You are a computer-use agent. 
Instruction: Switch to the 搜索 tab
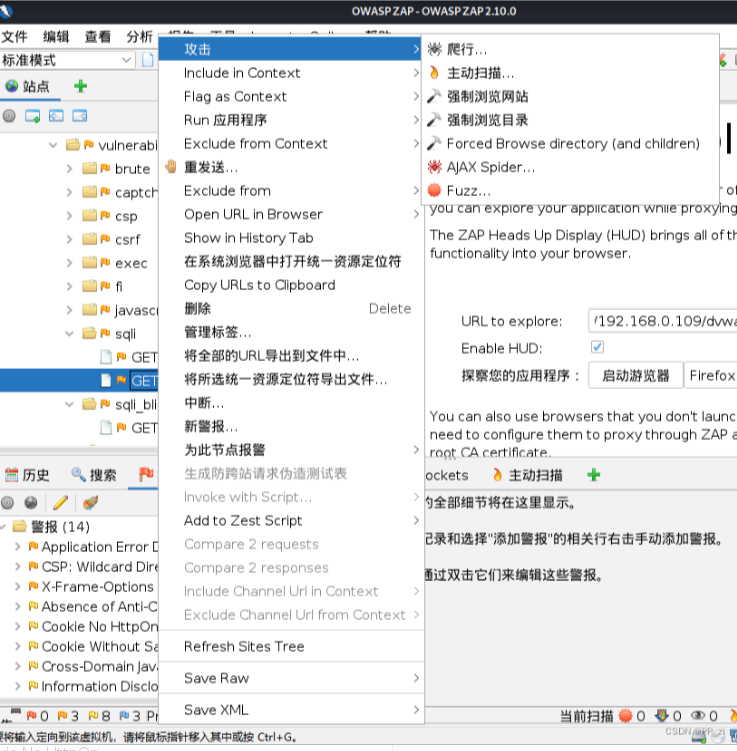pos(93,475)
